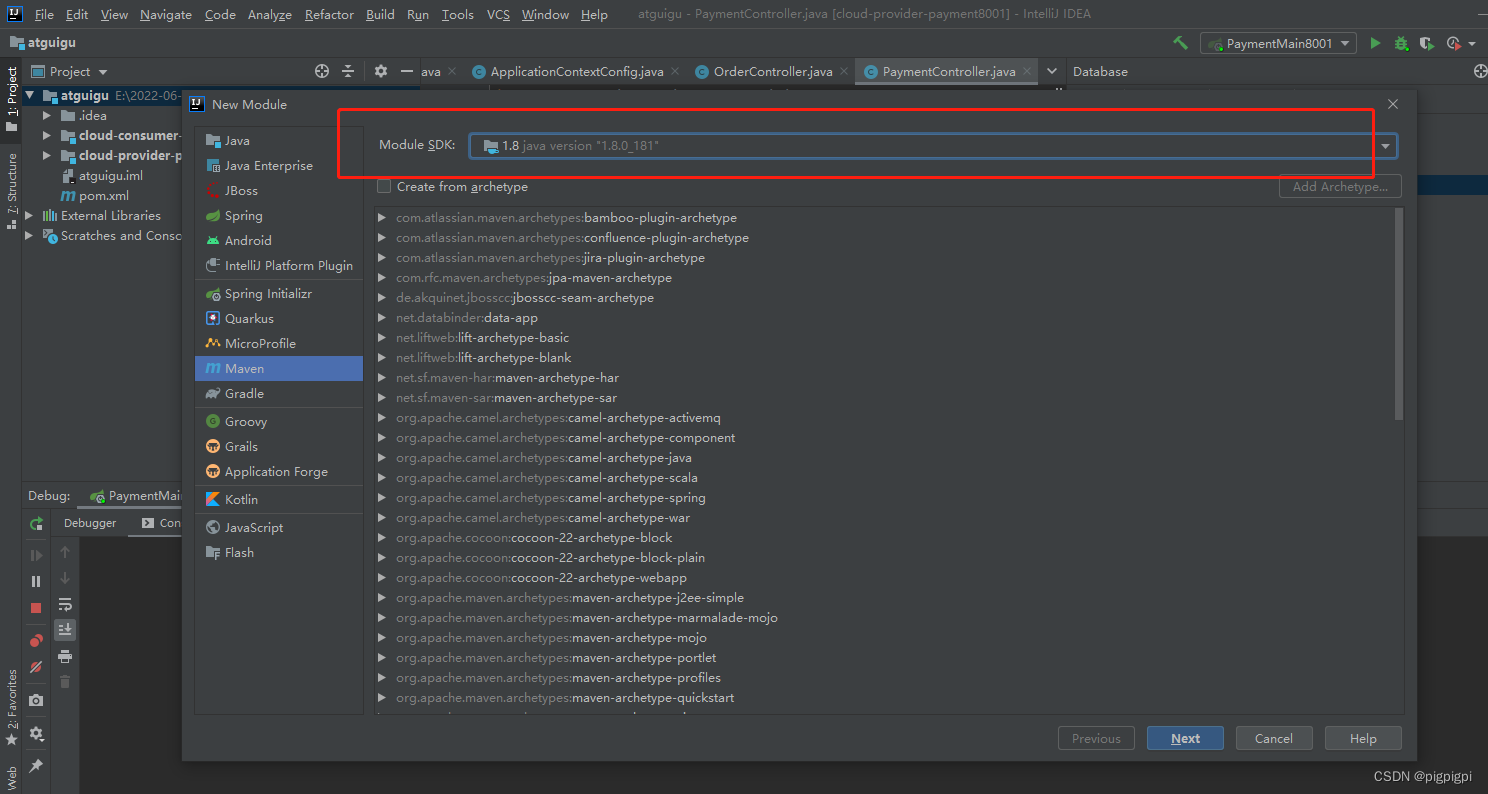Screen dimensions: 1488x794
Task: Click the Next button
Action: pos(1185,738)
